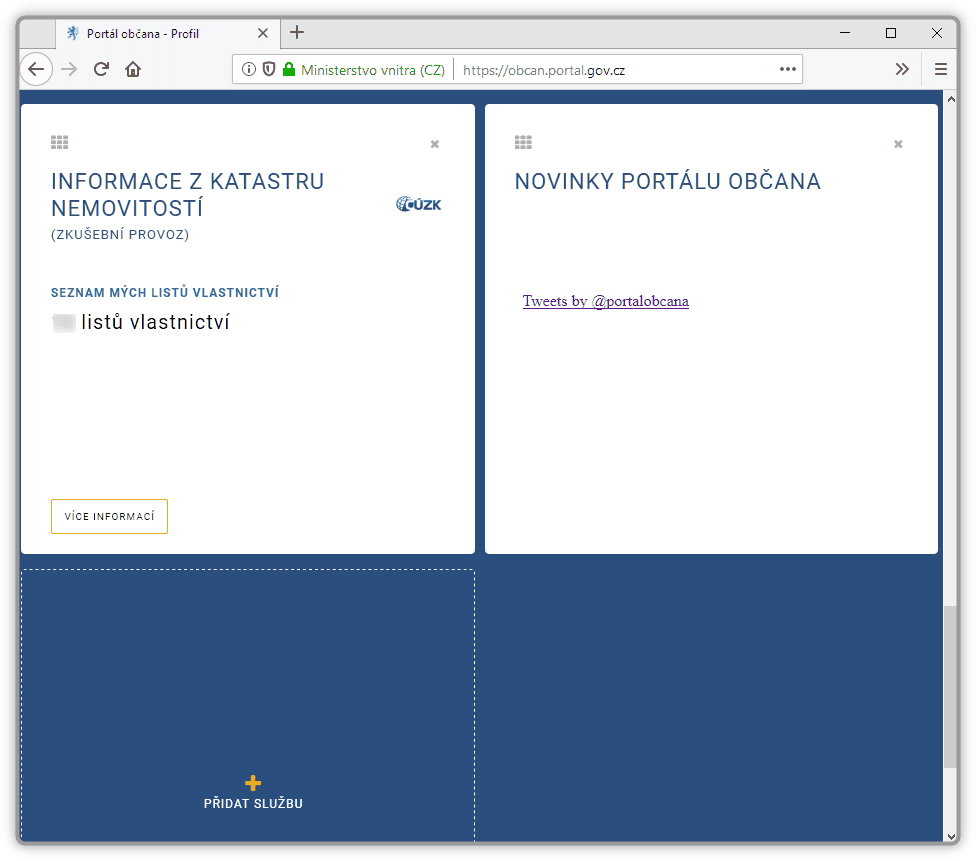976x861 pixels.
Task: Open page actions three-dot menu
Action: click(x=787, y=70)
